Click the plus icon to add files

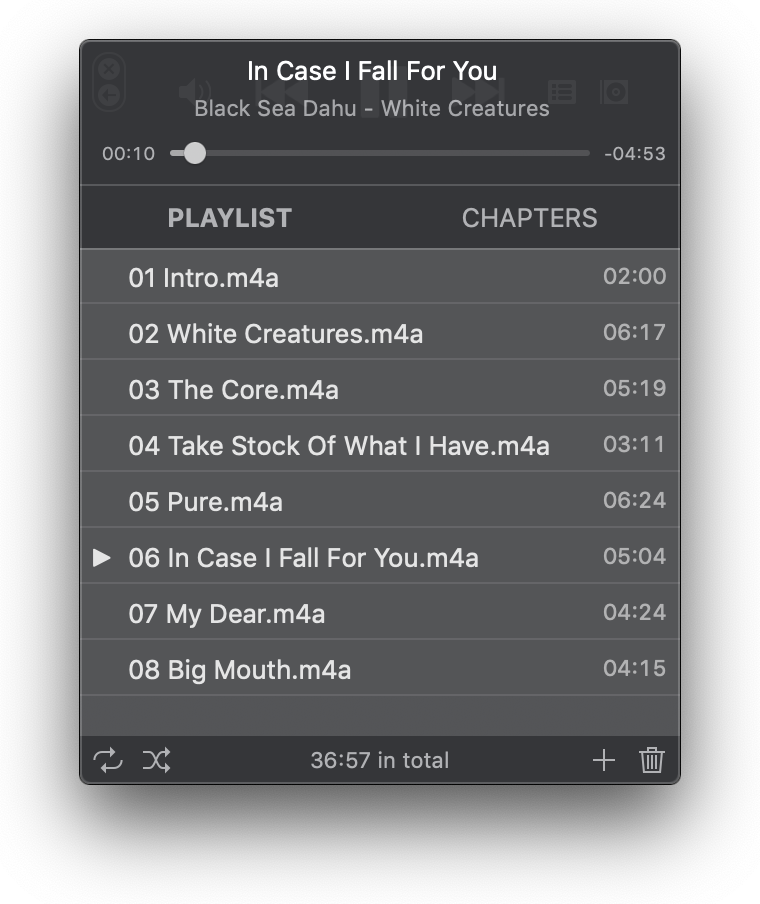click(x=603, y=760)
